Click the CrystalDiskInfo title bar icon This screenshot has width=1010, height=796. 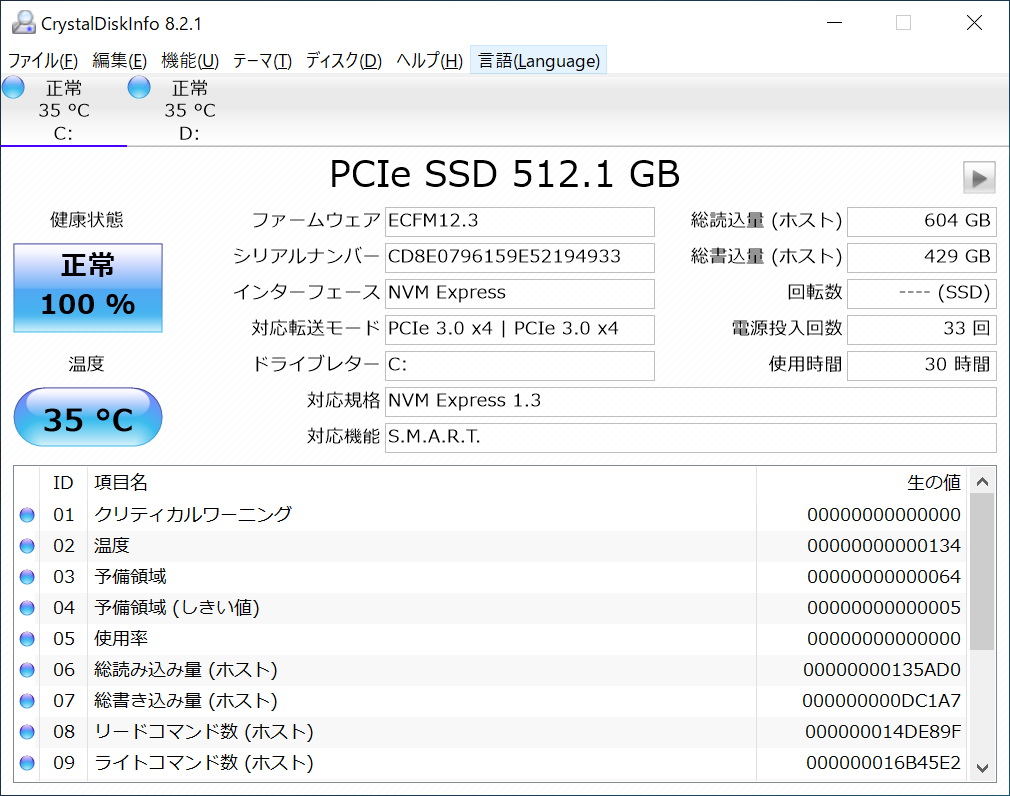22,21
